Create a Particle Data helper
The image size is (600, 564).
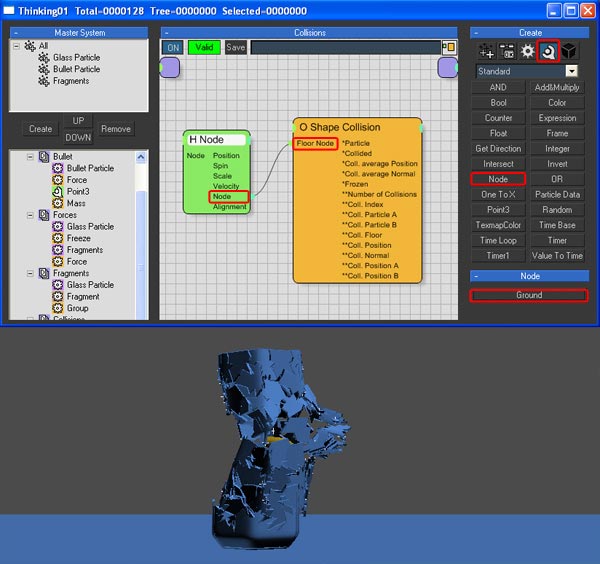[557, 194]
